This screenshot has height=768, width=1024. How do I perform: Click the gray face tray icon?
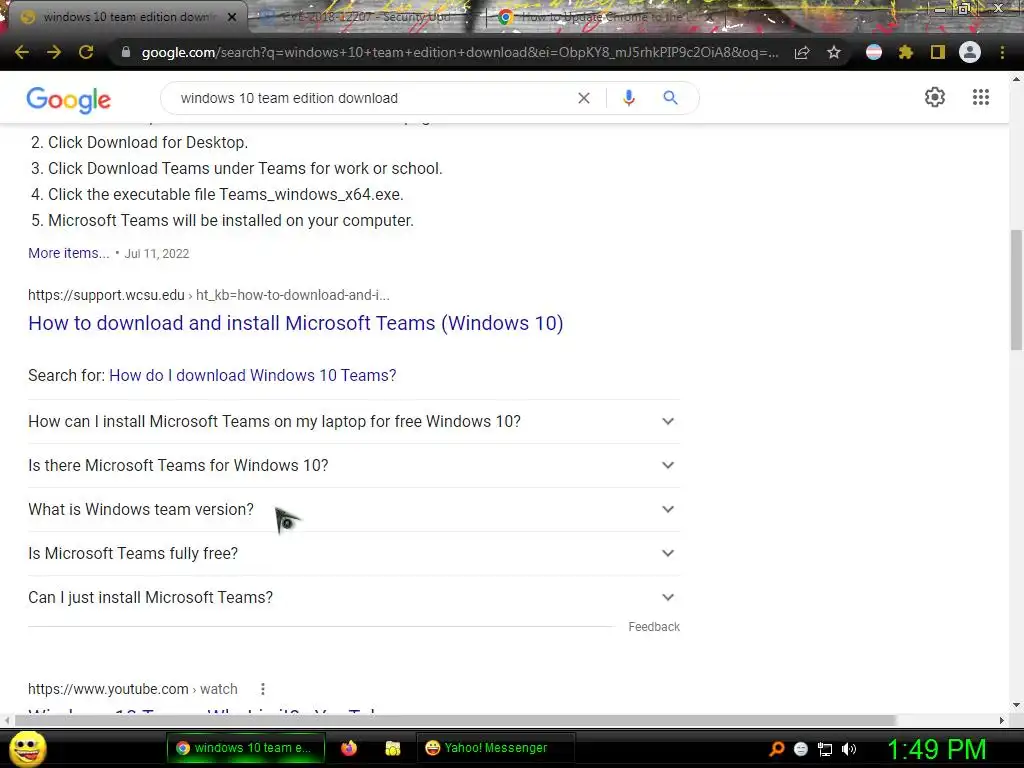pyautogui.click(x=801, y=748)
